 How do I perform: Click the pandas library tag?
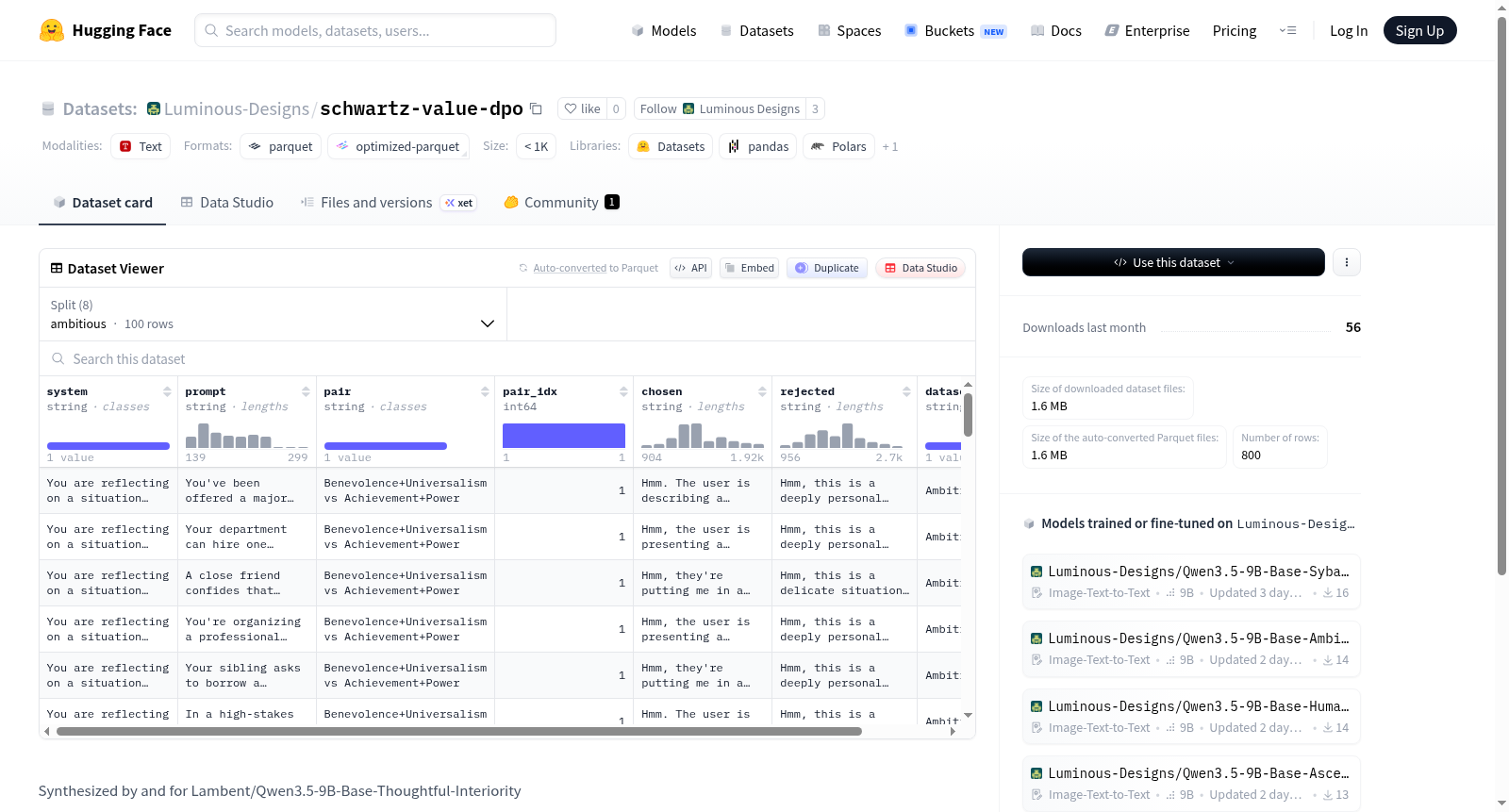pyautogui.click(x=758, y=146)
